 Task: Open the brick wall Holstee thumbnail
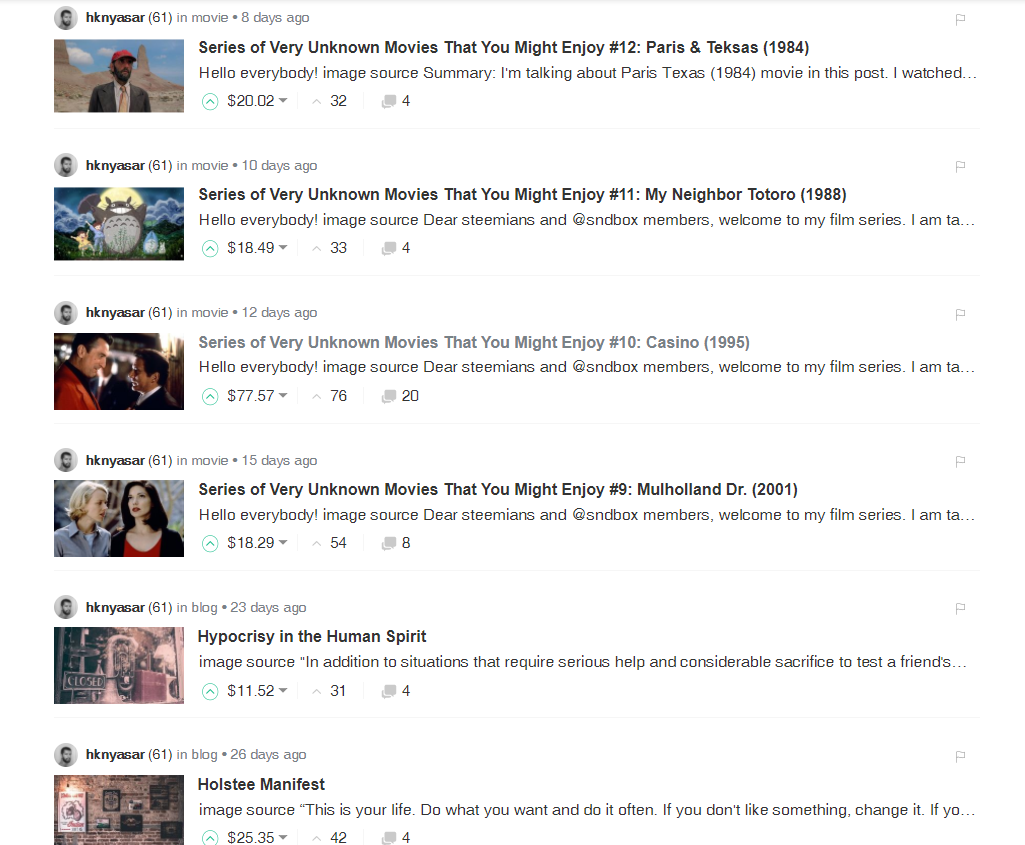(x=119, y=810)
